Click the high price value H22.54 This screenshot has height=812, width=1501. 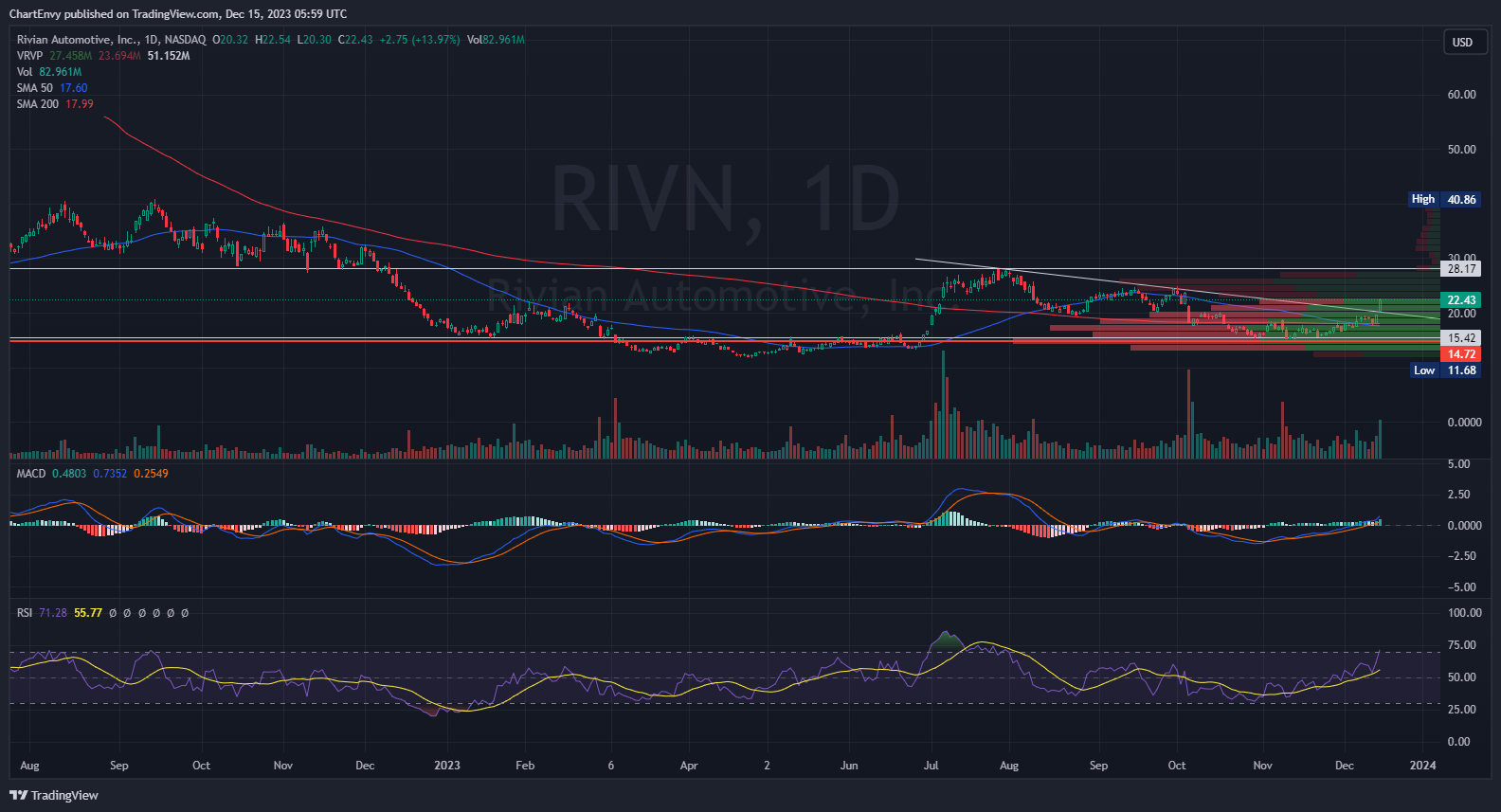[273, 40]
